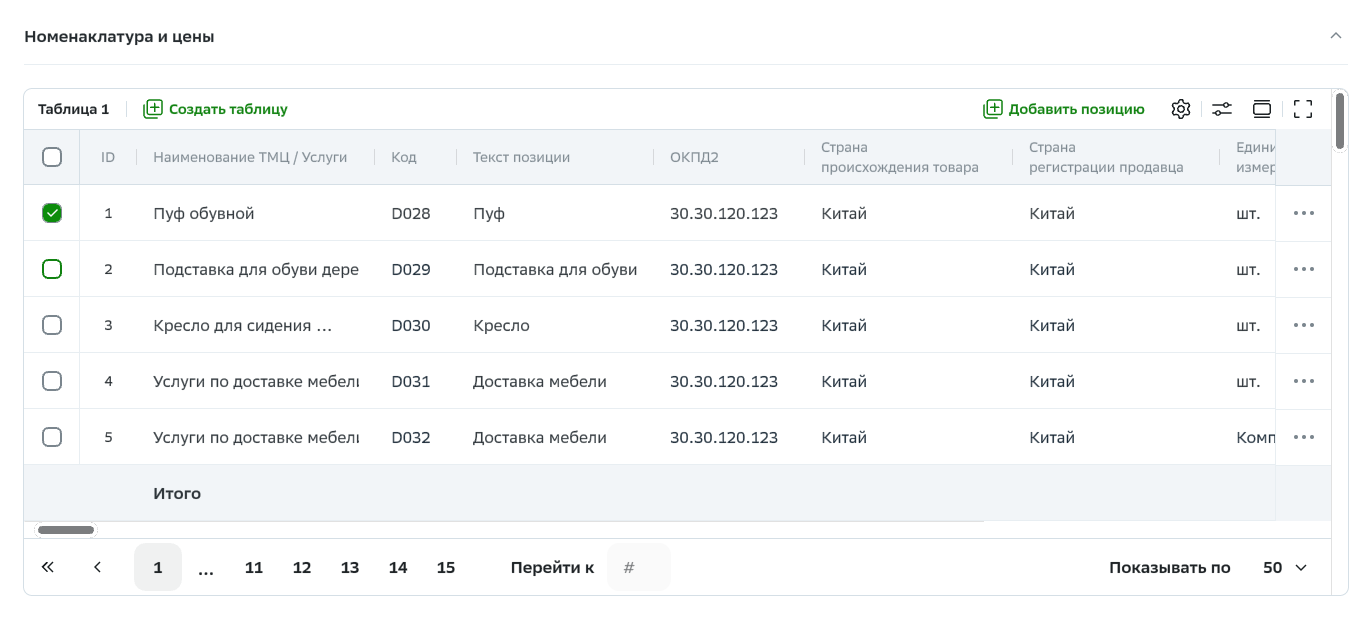
Task: Go to previous page arrow
Action: pyautogui.click(x=97, y=567)
